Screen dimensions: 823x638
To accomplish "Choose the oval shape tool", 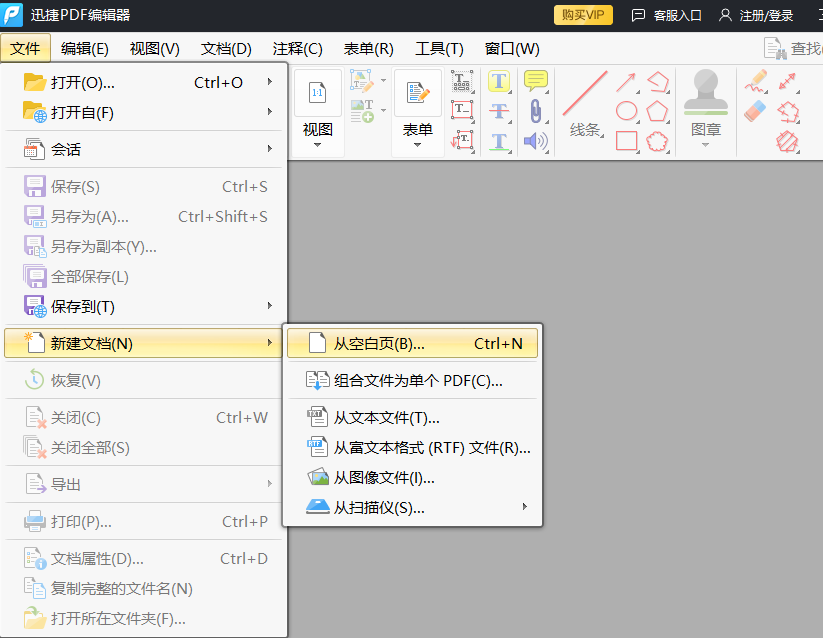I will (x=626, y=111).
